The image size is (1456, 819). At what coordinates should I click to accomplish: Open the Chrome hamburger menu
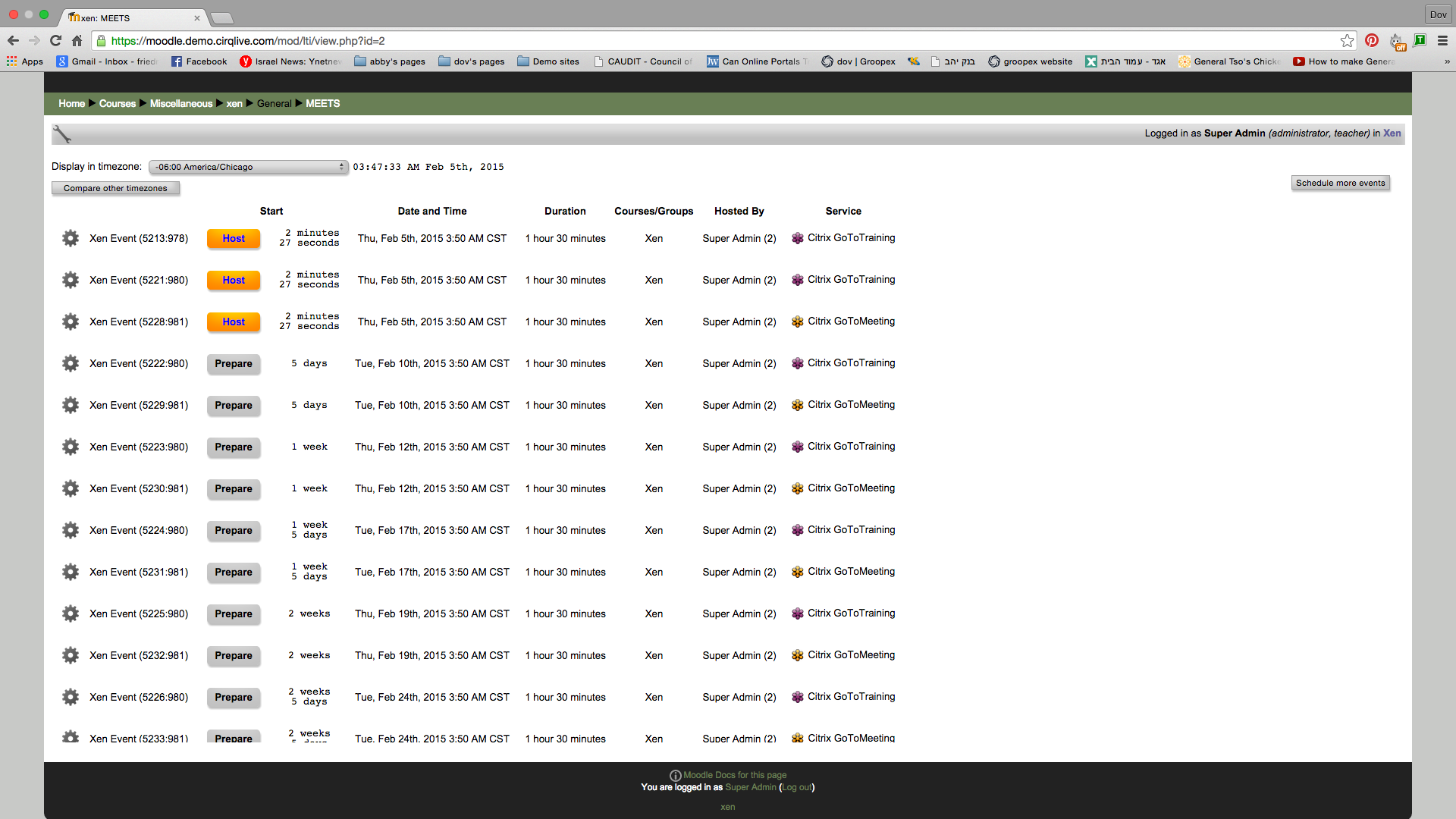click(1442, 41)
